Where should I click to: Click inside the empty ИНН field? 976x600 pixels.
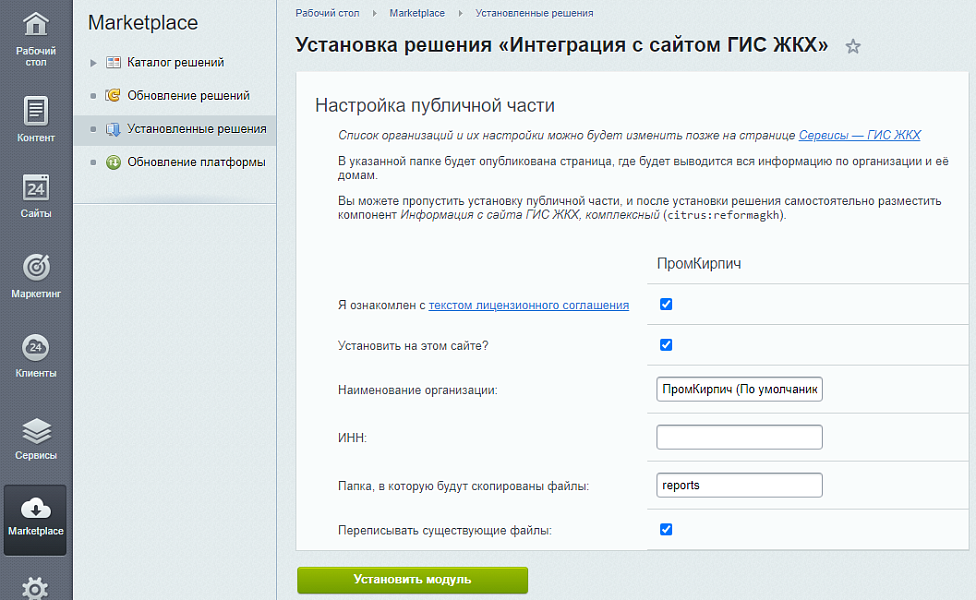pyautogui.click(x=739, y=437)
